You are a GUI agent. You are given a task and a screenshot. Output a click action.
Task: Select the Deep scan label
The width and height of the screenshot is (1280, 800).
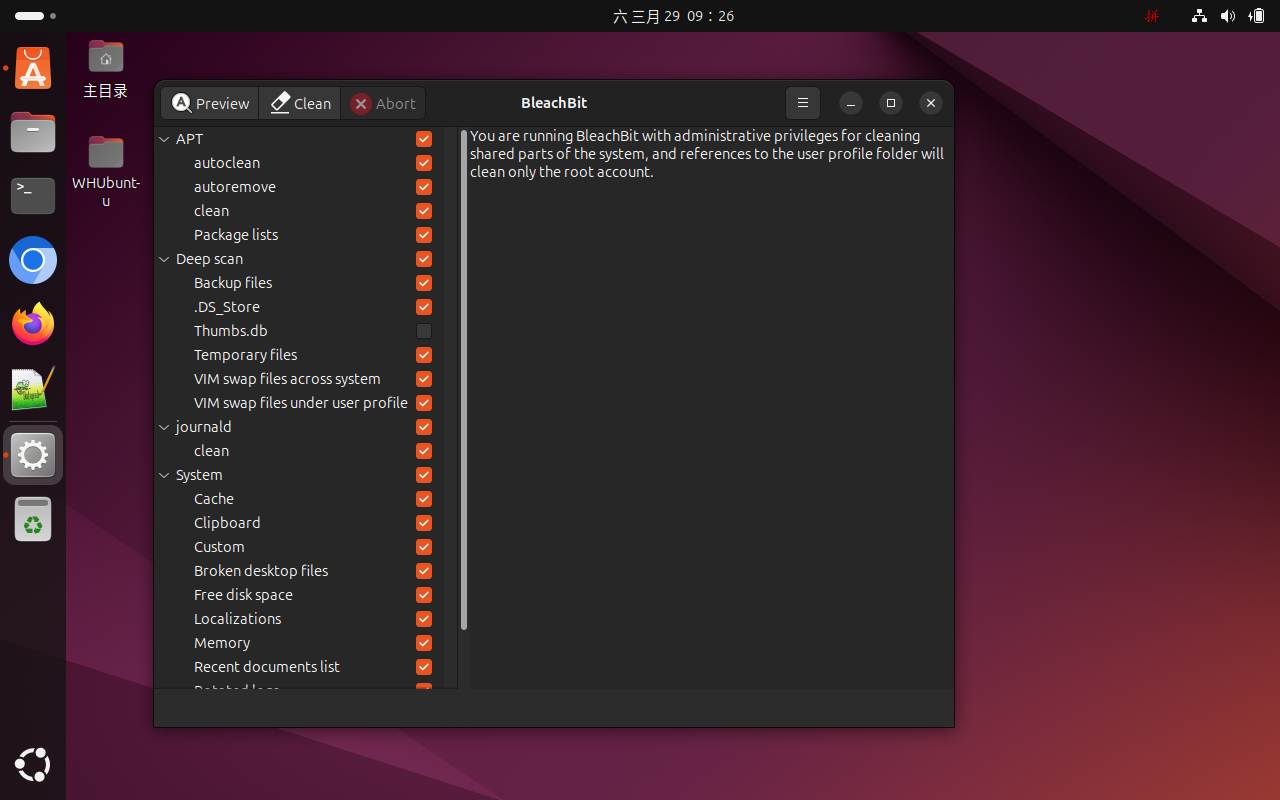coord(209,259)
